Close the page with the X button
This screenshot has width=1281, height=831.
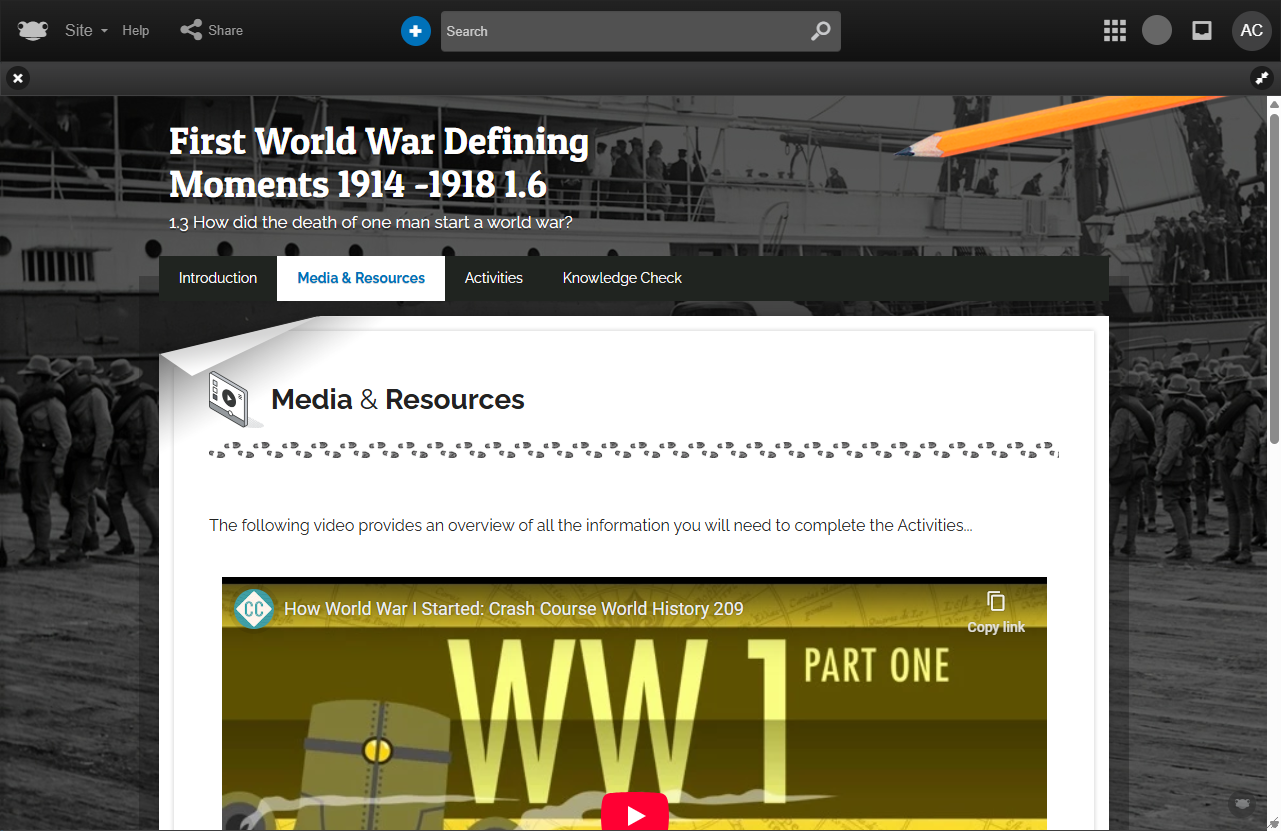pyautogui.click(x=18, y=78)
